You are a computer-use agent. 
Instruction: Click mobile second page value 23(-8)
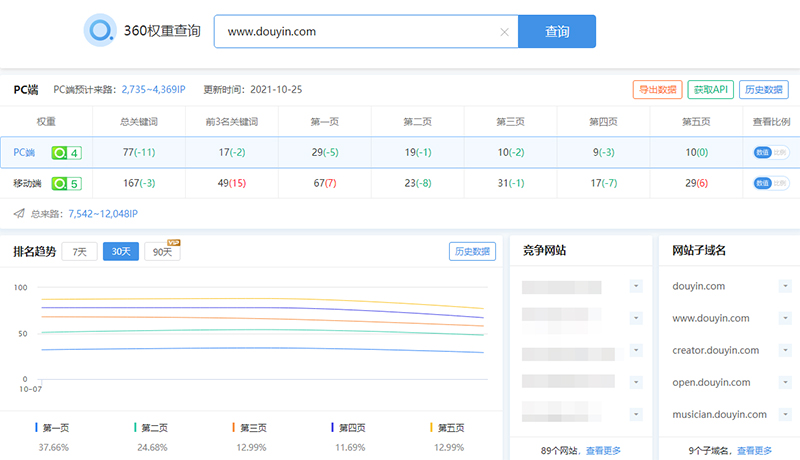[418, 183]
